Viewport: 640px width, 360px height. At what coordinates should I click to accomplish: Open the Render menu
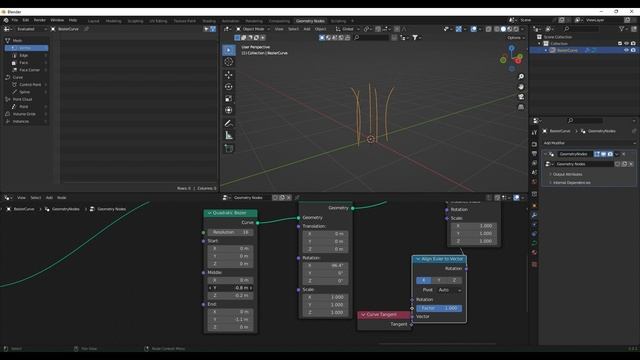[40, 20]
